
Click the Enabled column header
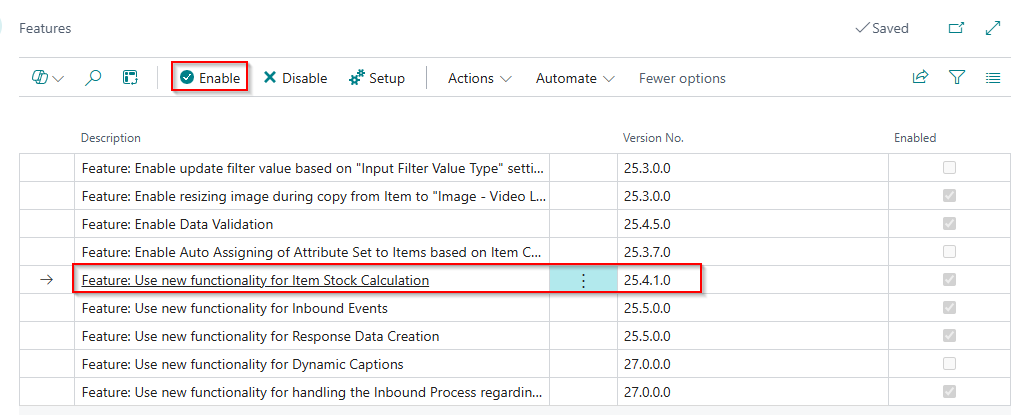point(915,138)
